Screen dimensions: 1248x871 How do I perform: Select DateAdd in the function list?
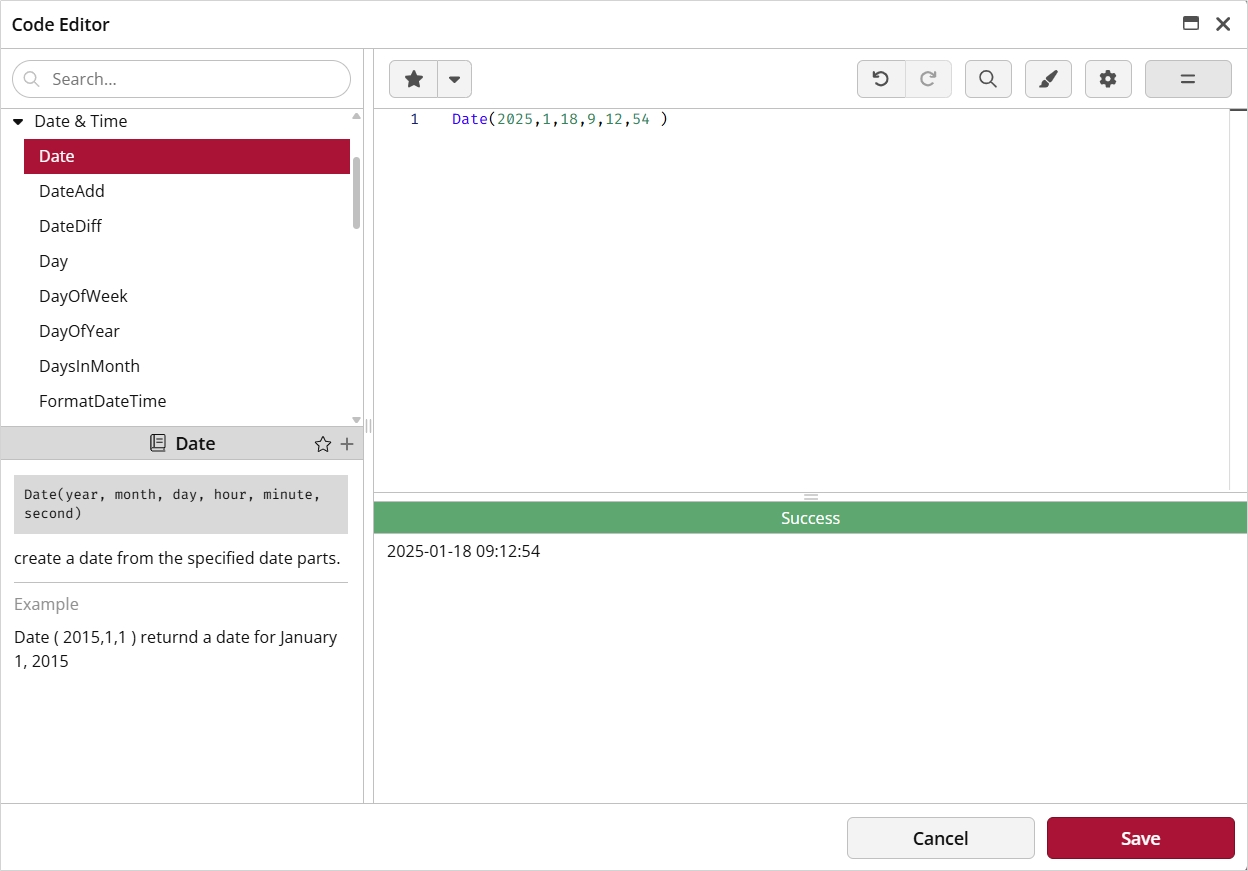(x=72, y=191)
